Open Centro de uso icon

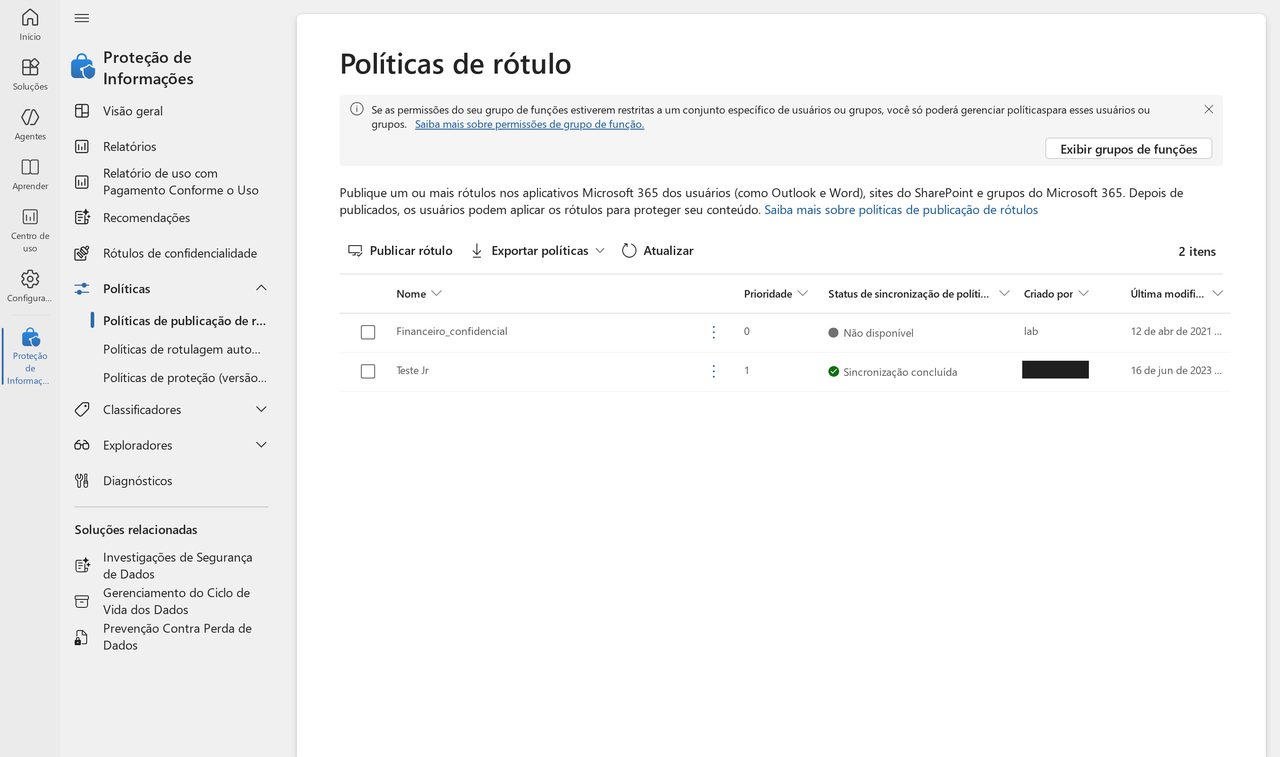click(x=30, y=229)
